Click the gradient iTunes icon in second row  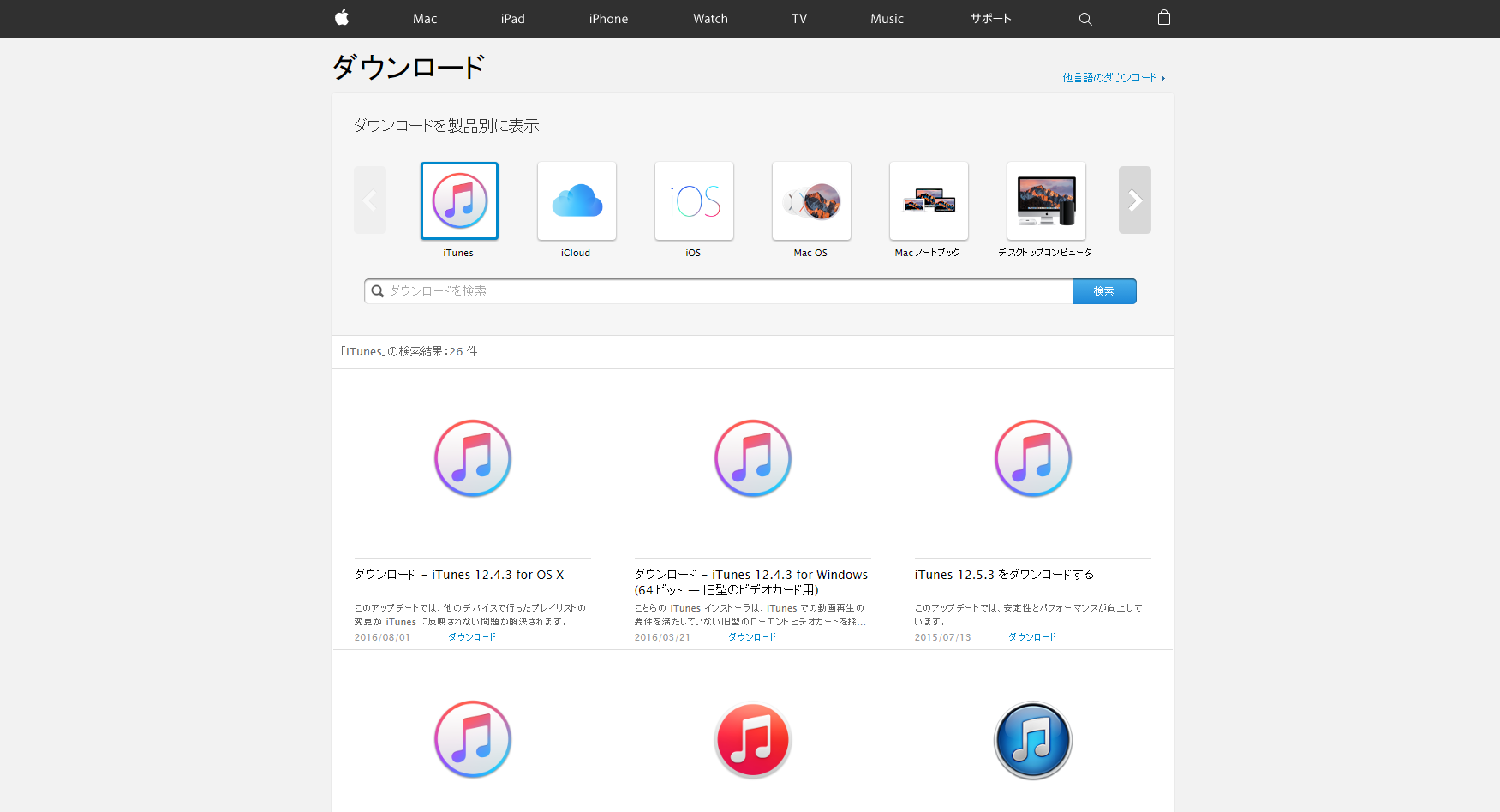pos(473,740)
